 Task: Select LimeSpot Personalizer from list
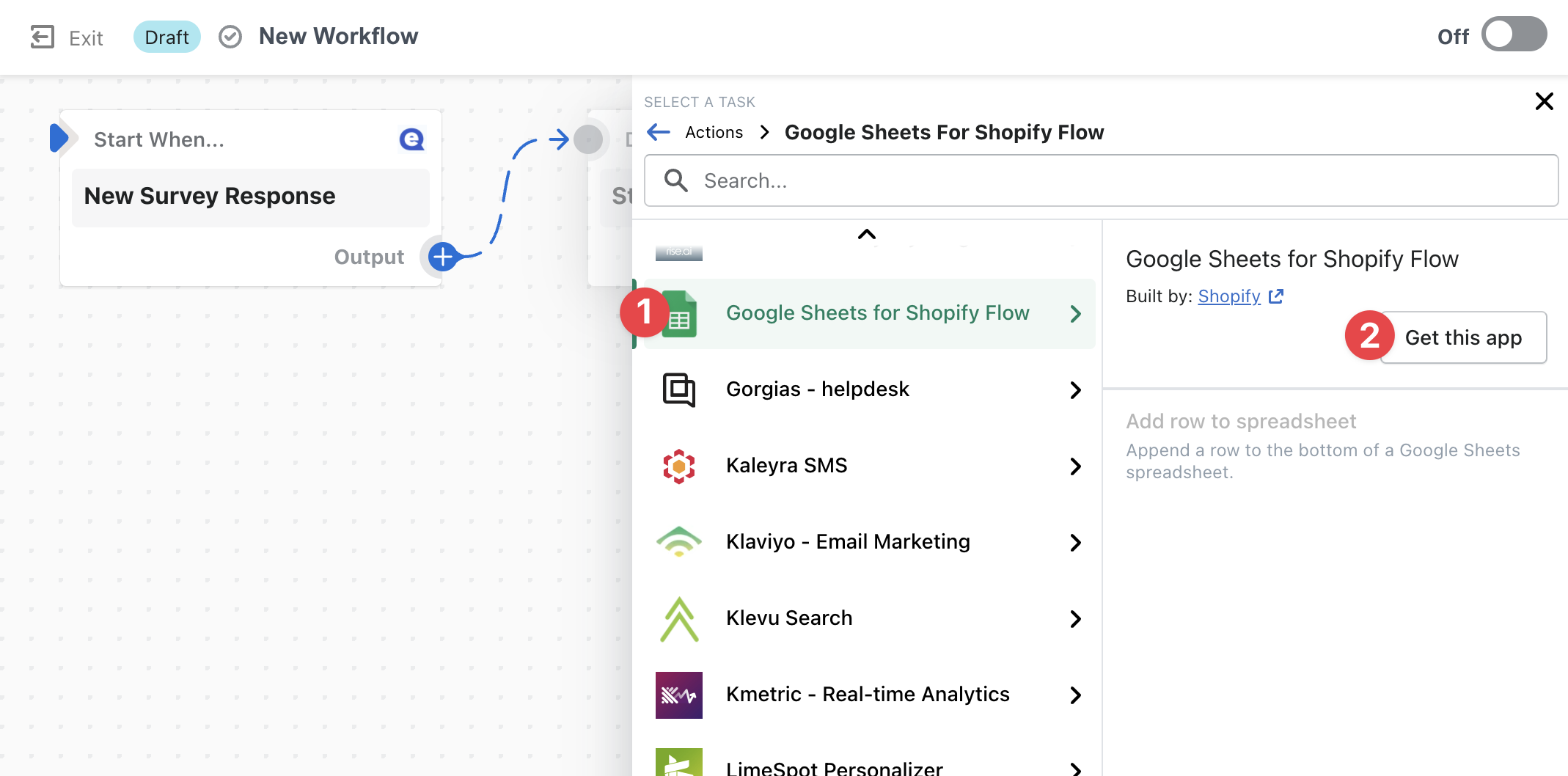coord(865,756)
